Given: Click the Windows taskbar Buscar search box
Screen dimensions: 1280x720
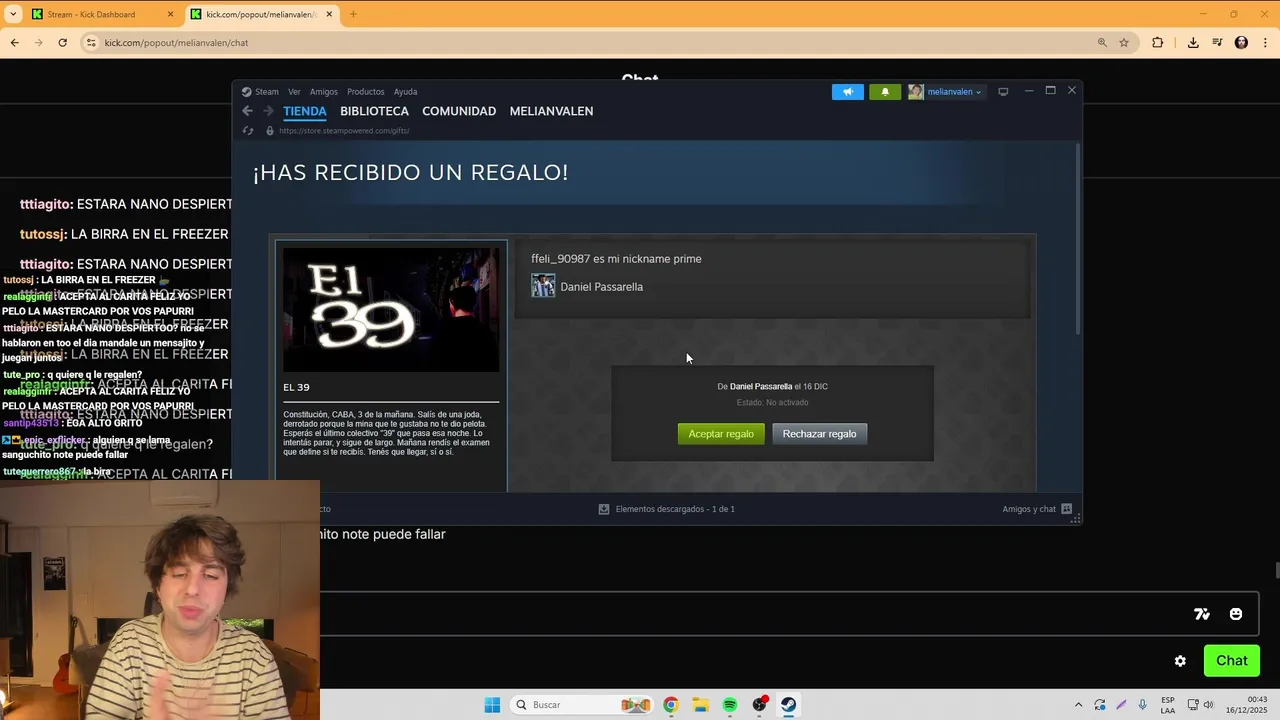Looking at the screenshot, I should tap(582, 705).
